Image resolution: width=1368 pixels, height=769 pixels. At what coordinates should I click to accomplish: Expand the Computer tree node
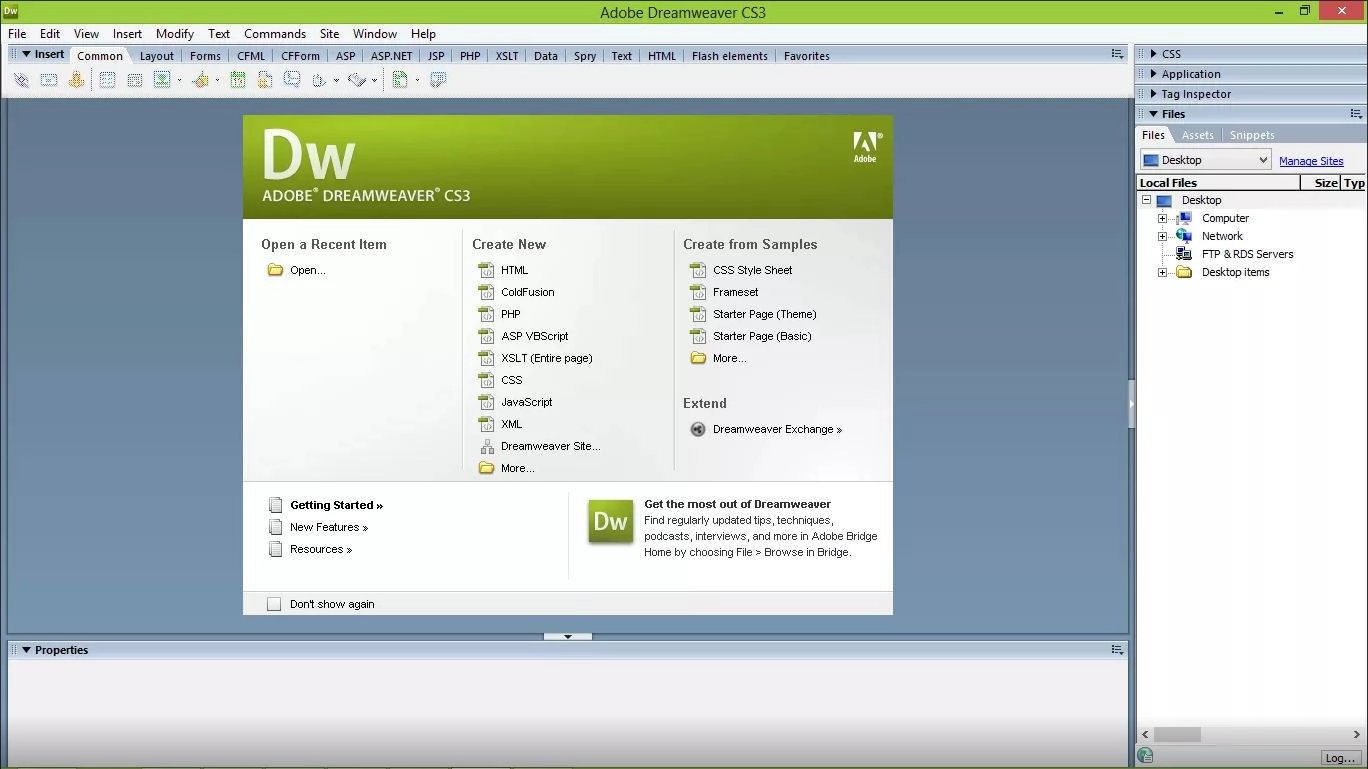pos(1162,218)
